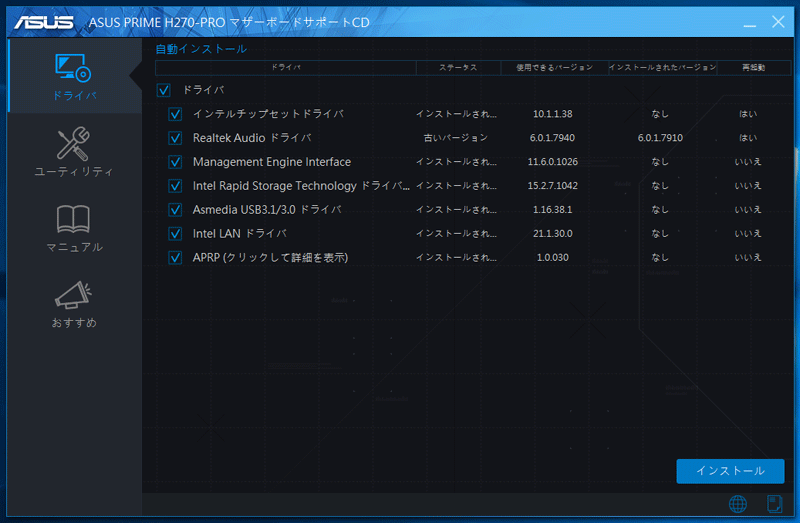Click installed version 6.0.1.7910
800x523 pixels.
pos(660,138)
